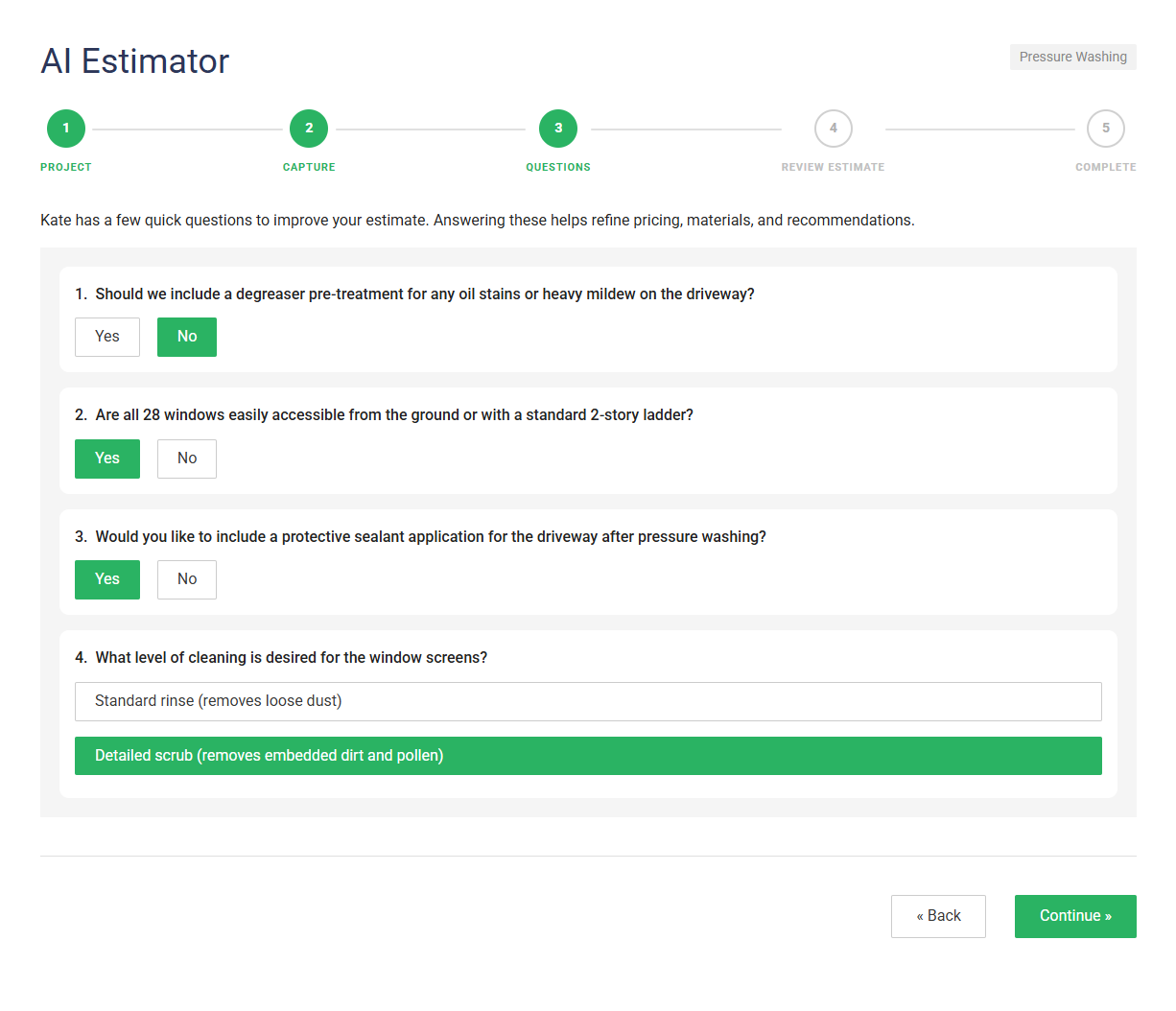Click the Pressure Washing badge
The height and width of the screenshot is (1011, 1176).
tap(1072, 57)
